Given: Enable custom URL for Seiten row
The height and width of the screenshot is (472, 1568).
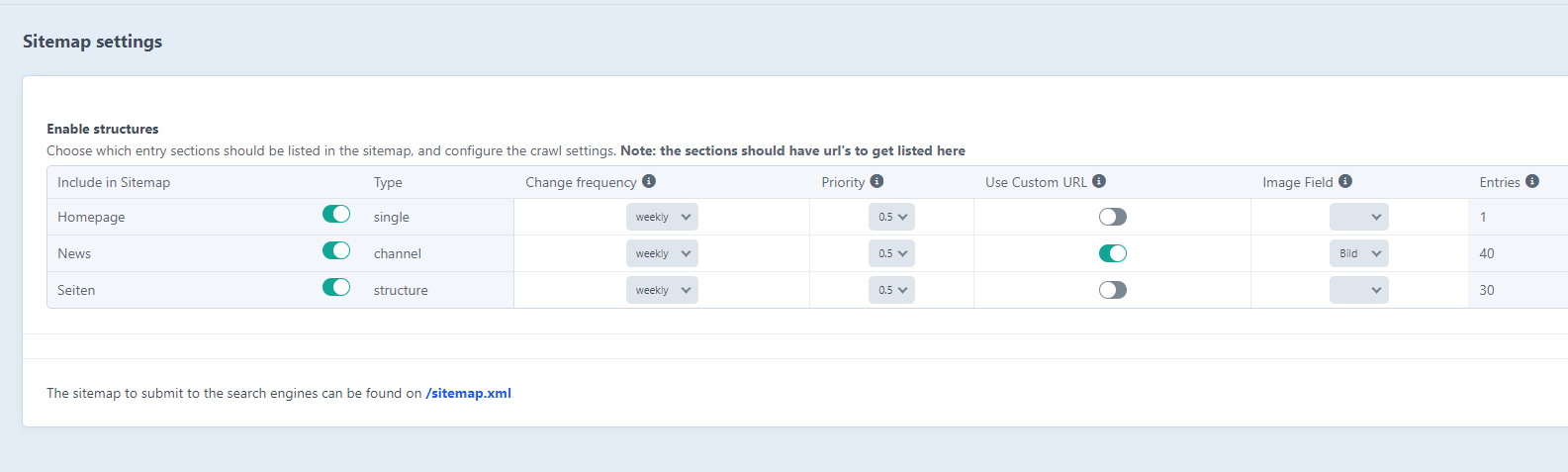Looking at the screenshot, I should (x=1113, y=290).
